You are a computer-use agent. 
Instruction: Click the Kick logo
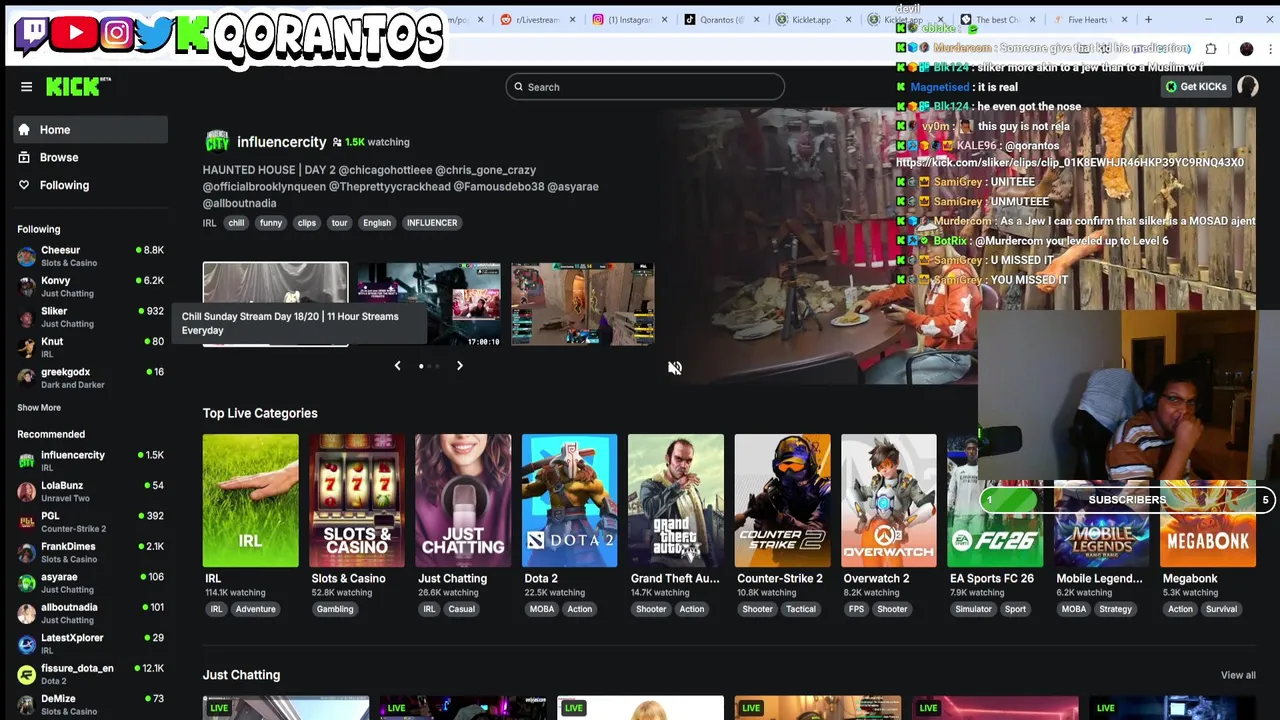pos(77,87)
